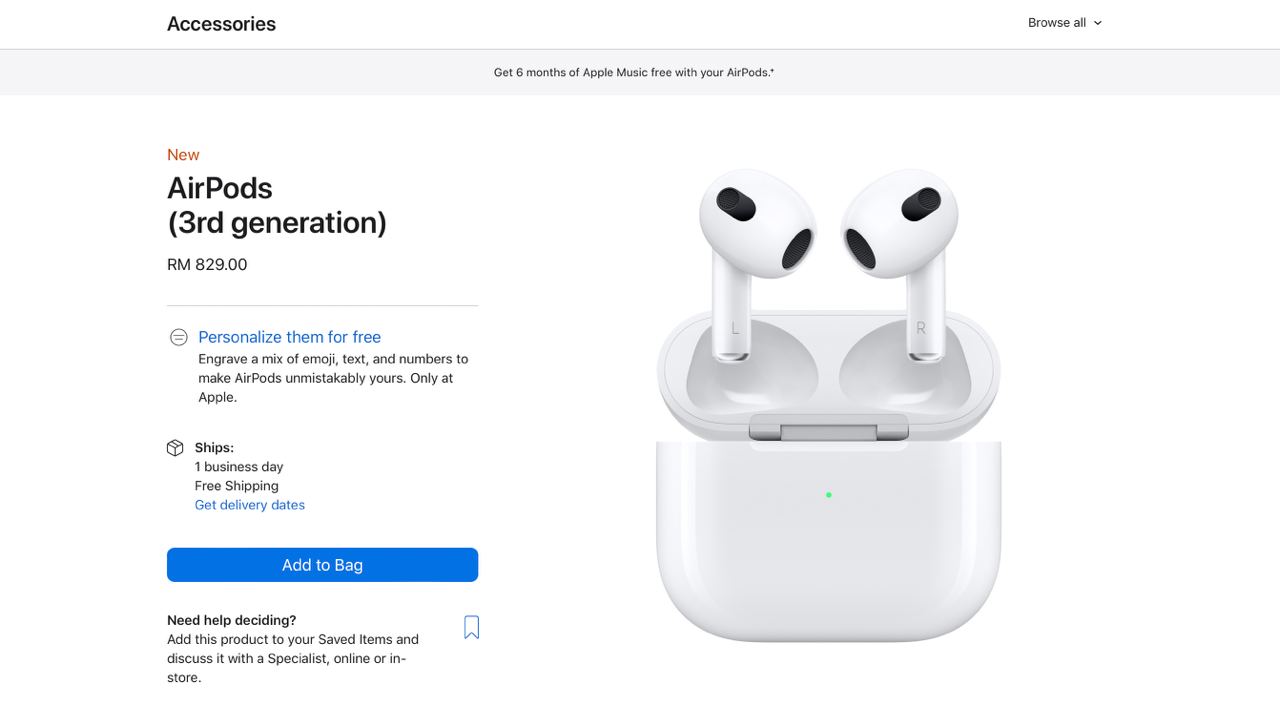Open the Browse all menu
This screenshot has height=706, width=1280.
[1064, 23]
